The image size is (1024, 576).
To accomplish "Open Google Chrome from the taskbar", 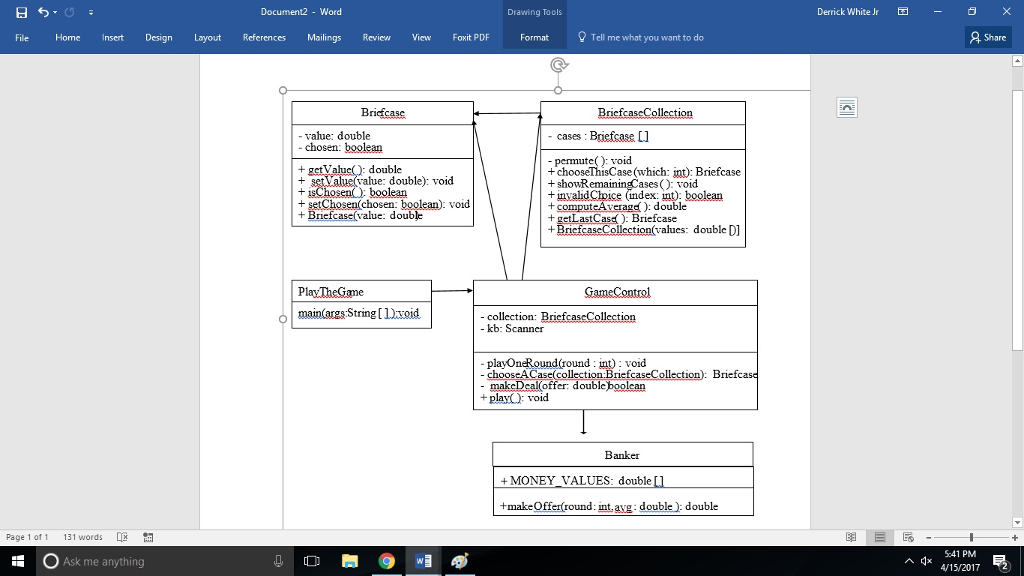I will click(386, 561).
